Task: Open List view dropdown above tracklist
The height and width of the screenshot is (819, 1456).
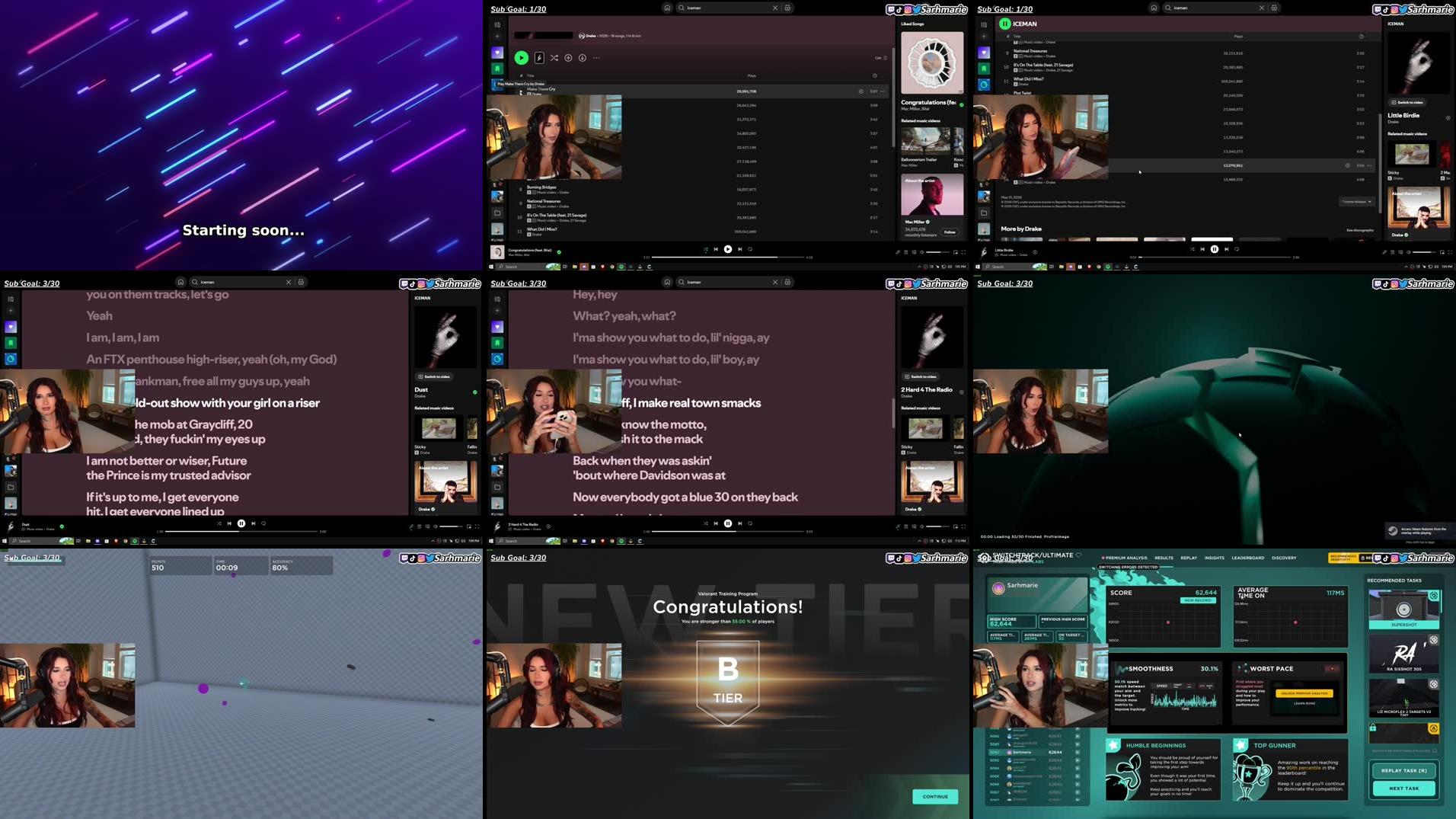Action: 880,58
